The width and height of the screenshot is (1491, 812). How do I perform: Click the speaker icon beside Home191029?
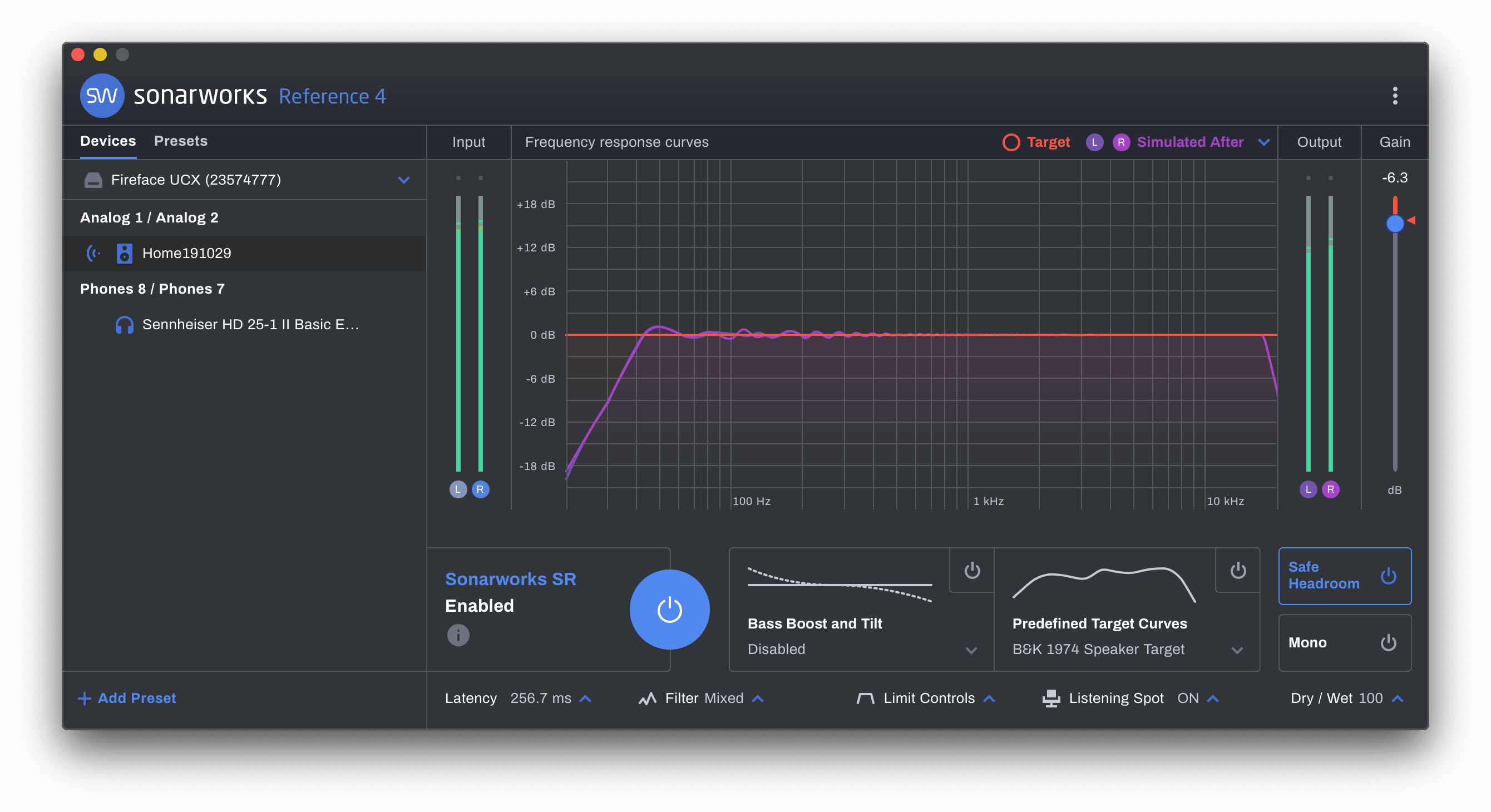124,253
